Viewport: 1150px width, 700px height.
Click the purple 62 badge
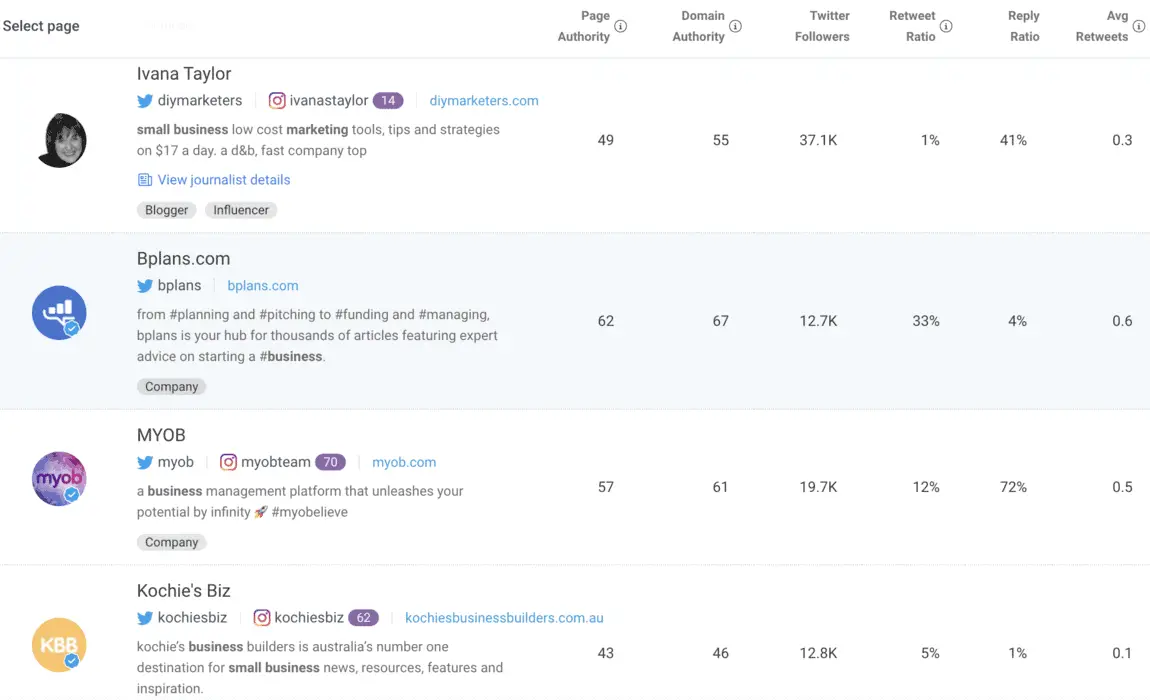click(363, 618)
